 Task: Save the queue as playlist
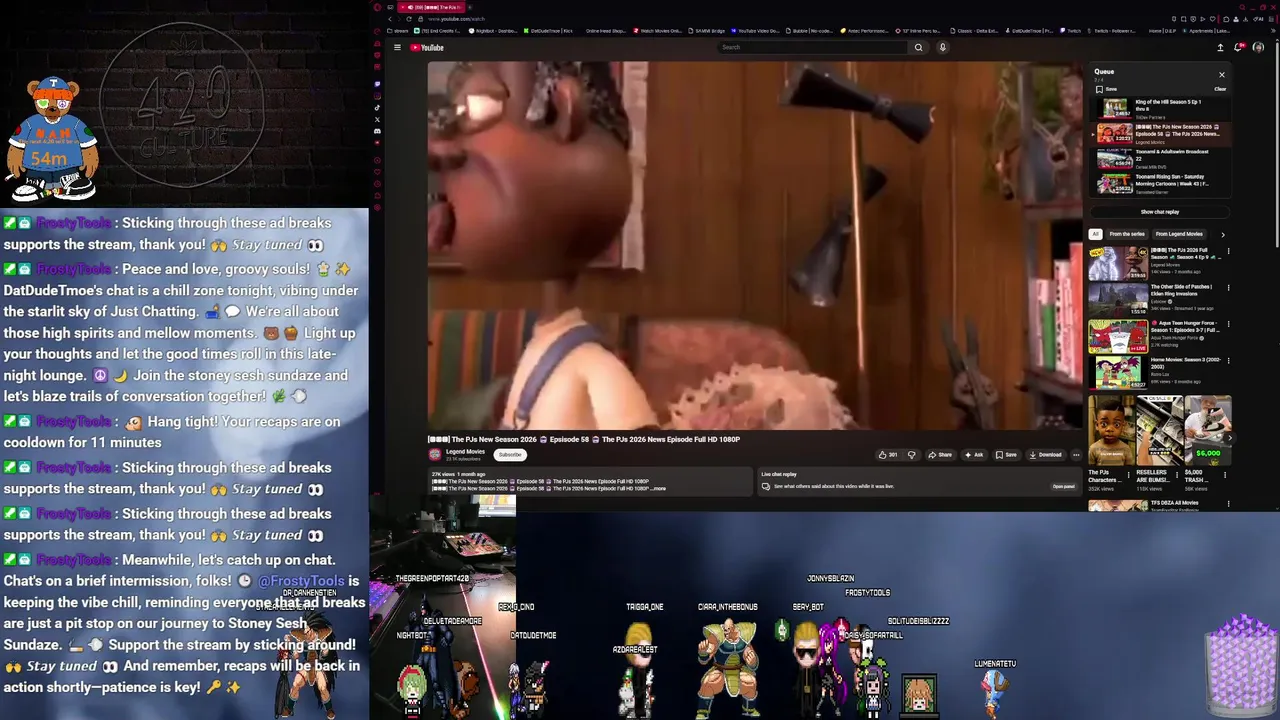[1105, 89]
